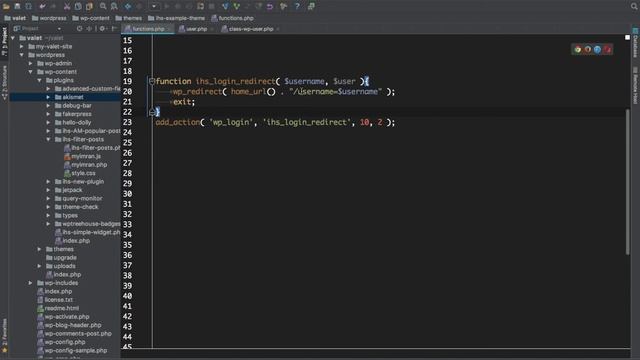Click the Stop square toolbar icon
Image resolution: width=640 pixels, height=360 pixels.
click(x=211, y=6)
